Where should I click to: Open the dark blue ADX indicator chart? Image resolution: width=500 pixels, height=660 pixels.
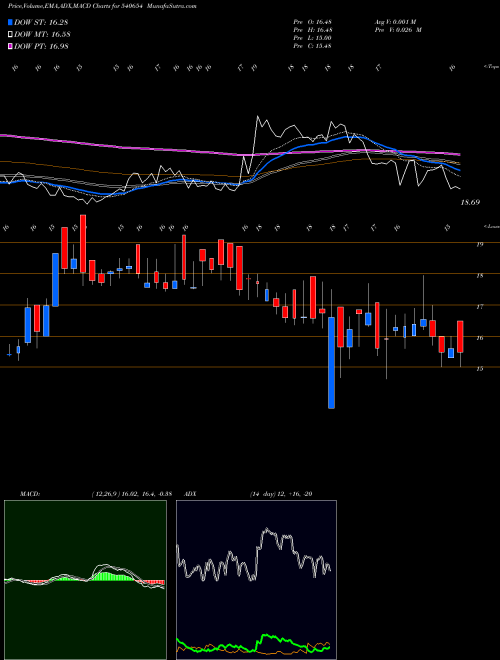(256, 580)
